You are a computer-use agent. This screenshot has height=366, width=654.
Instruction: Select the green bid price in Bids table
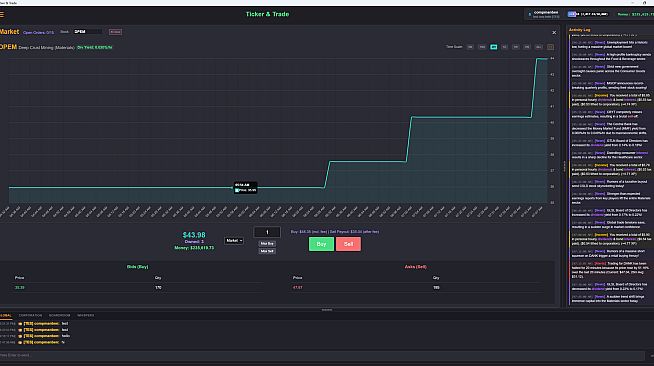tap(20, 288)
